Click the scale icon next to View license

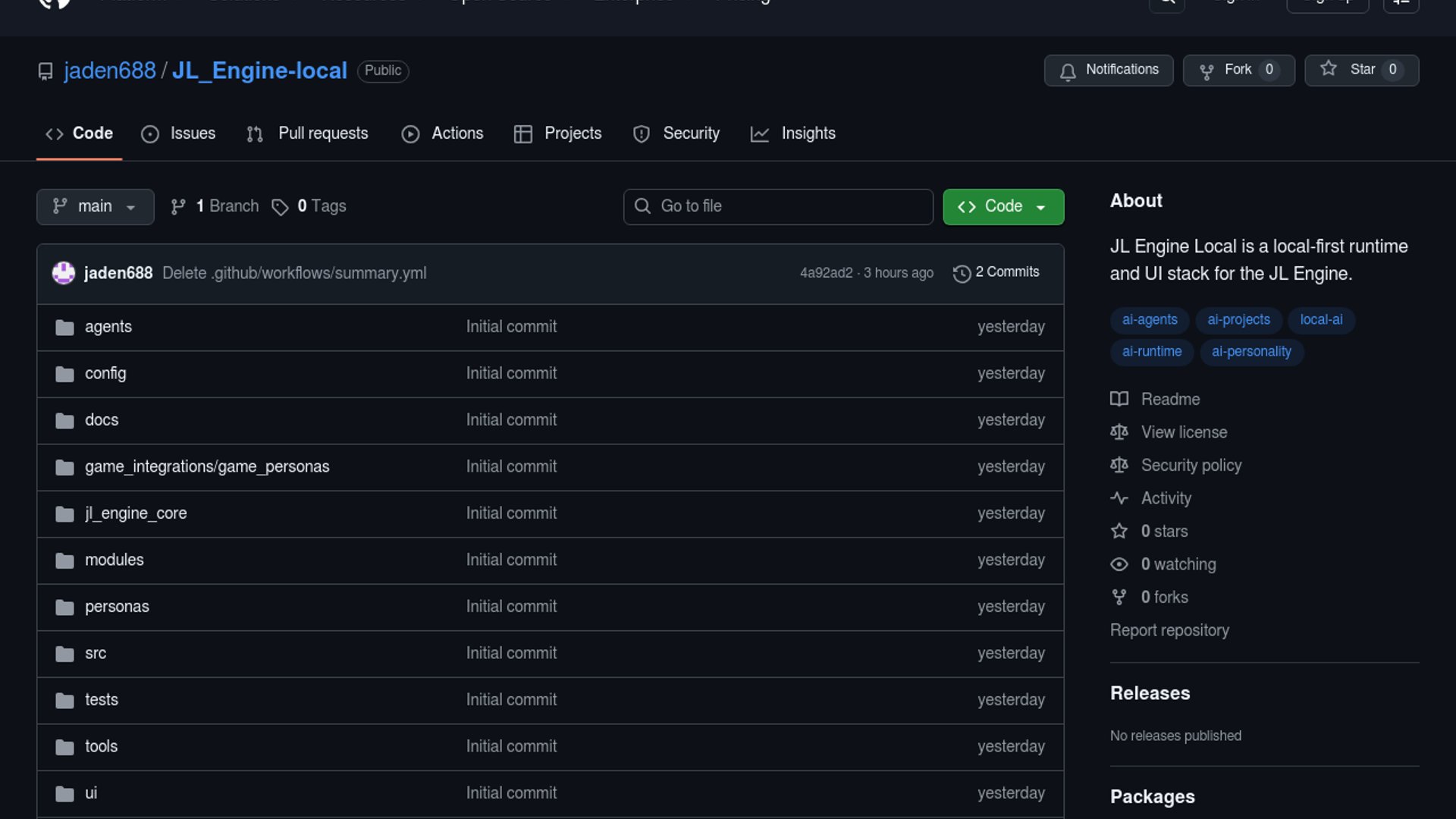(x=1119, y=432)
